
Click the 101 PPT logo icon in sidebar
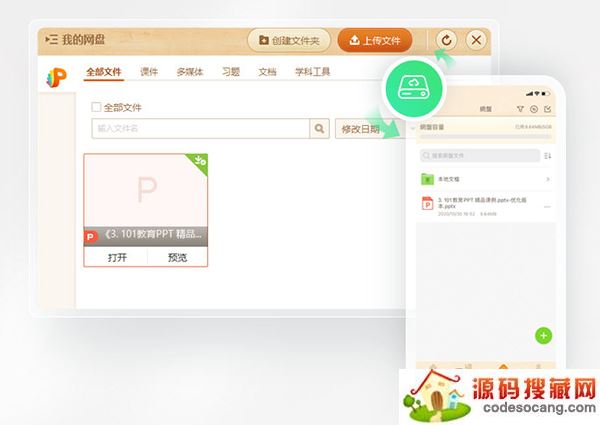[56, 77]
